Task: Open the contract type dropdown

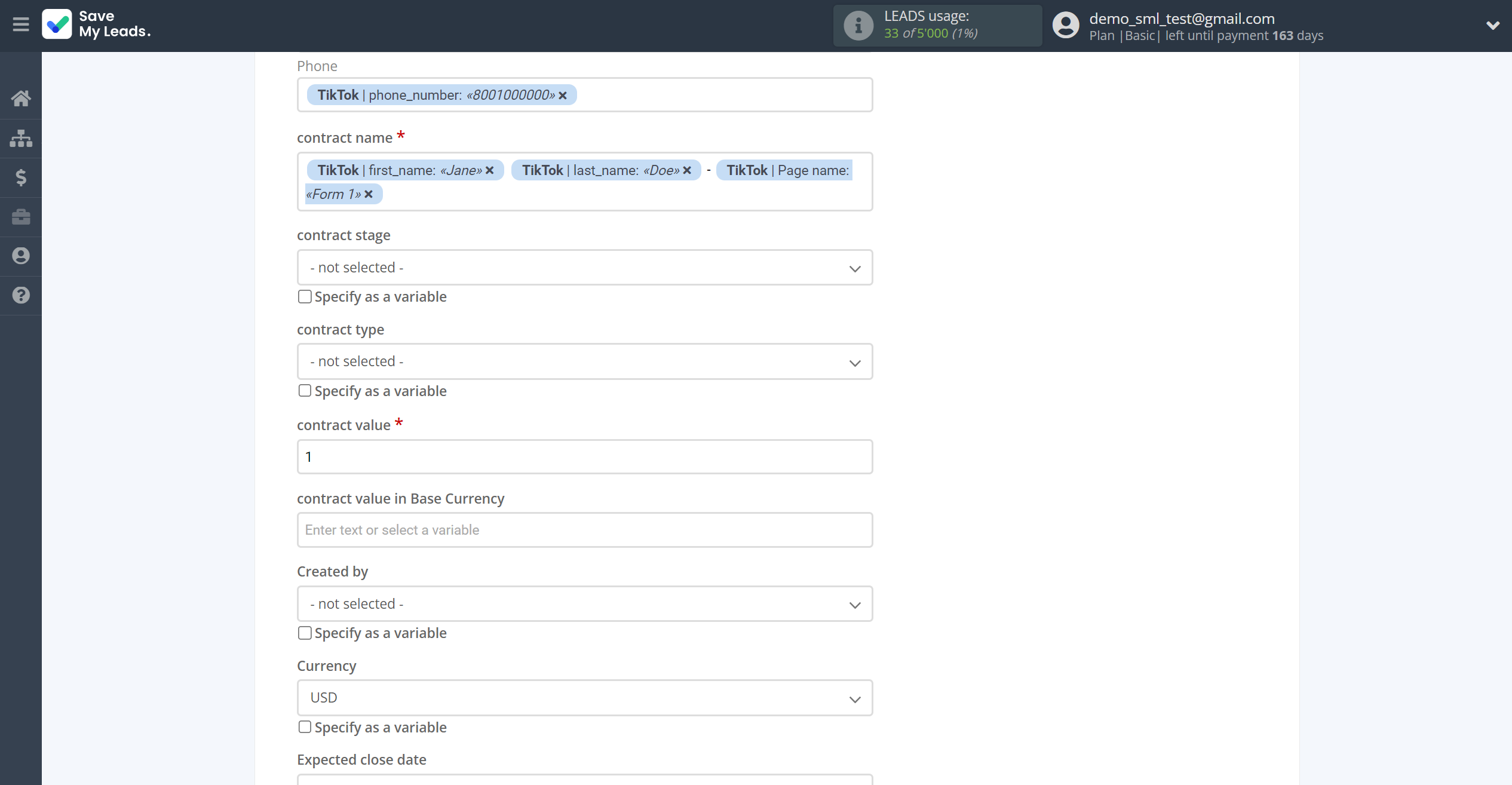Action: 585,361
